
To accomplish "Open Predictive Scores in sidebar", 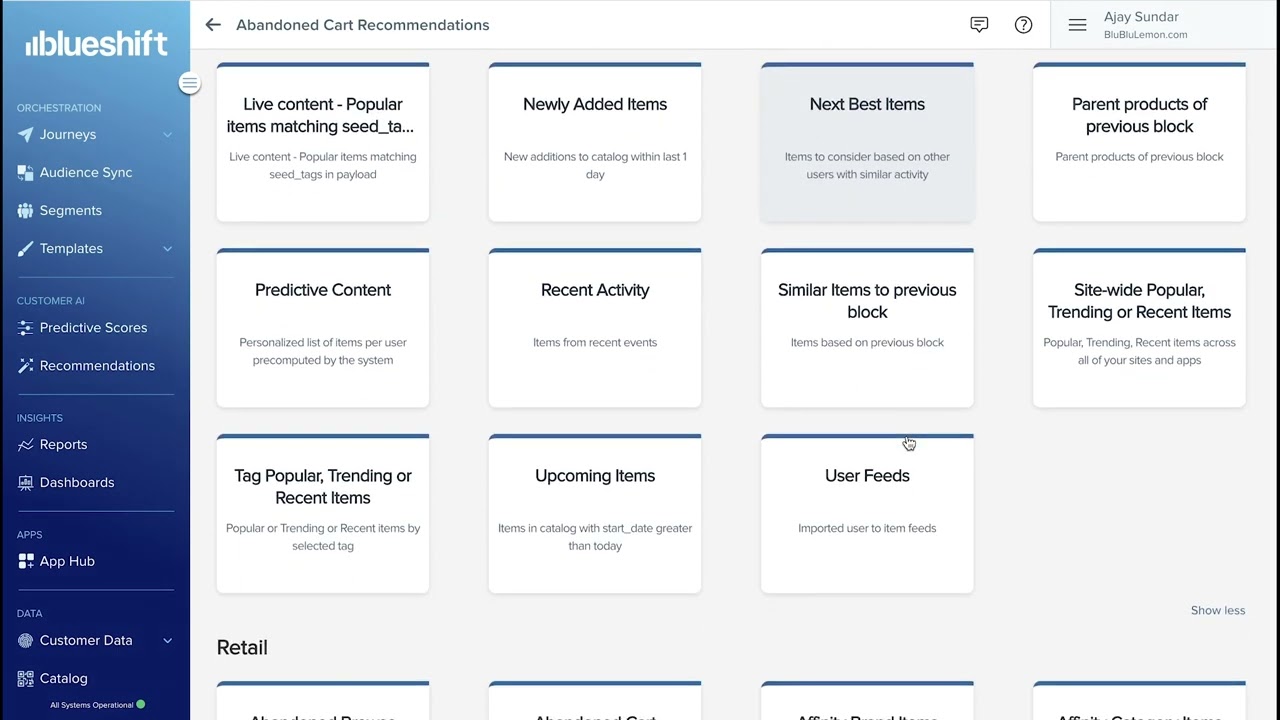I will [93, 327].
